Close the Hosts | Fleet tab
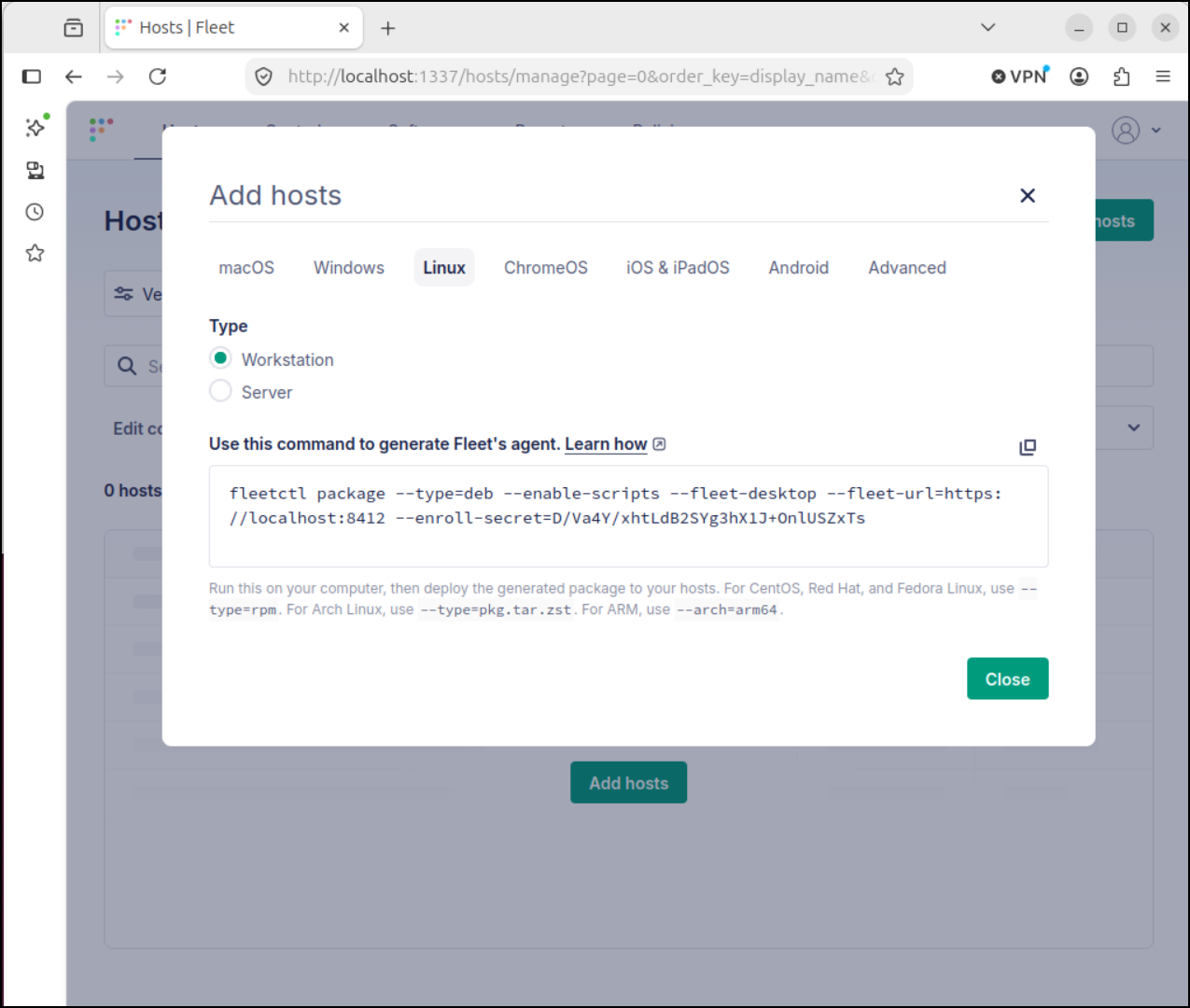The width and height of the screenshot is (1190, 1008). 343,28
